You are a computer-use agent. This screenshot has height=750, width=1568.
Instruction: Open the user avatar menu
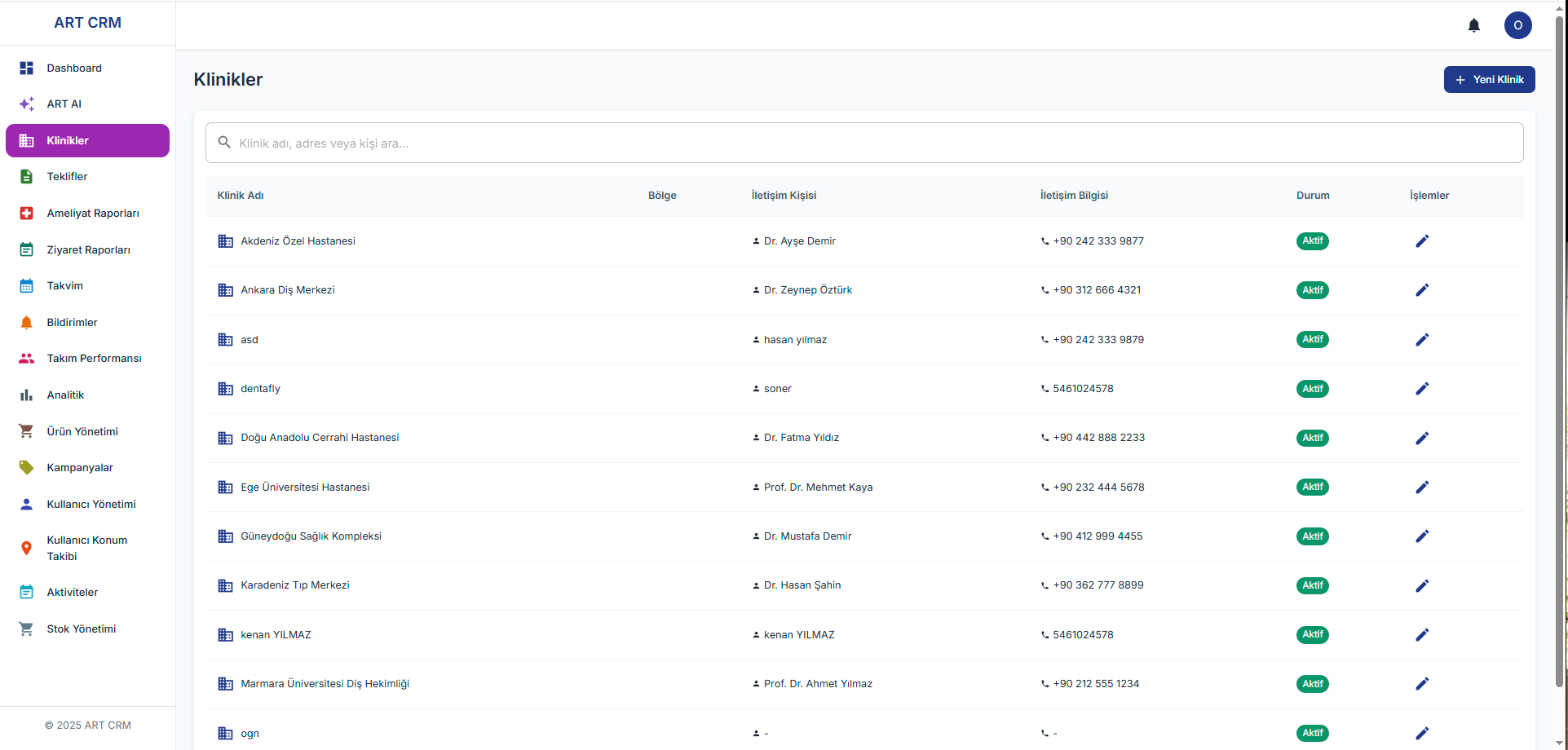[1517, 25]
